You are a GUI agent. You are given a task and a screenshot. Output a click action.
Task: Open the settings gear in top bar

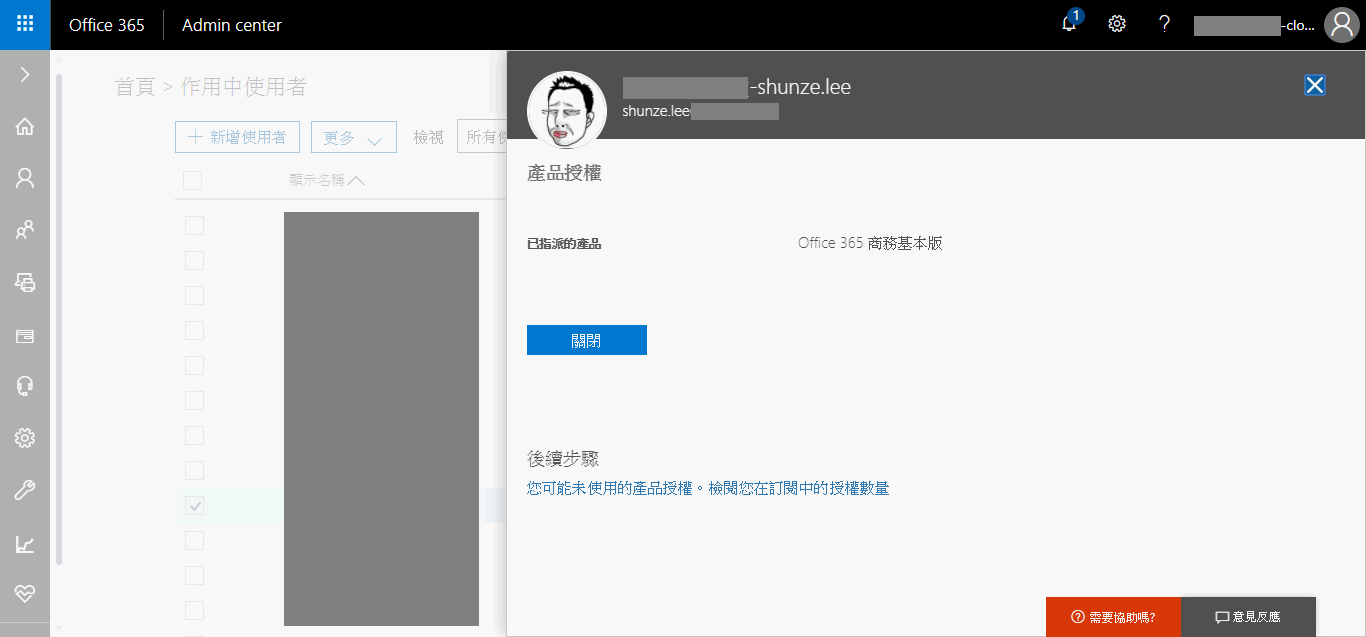click(1117, 25)
